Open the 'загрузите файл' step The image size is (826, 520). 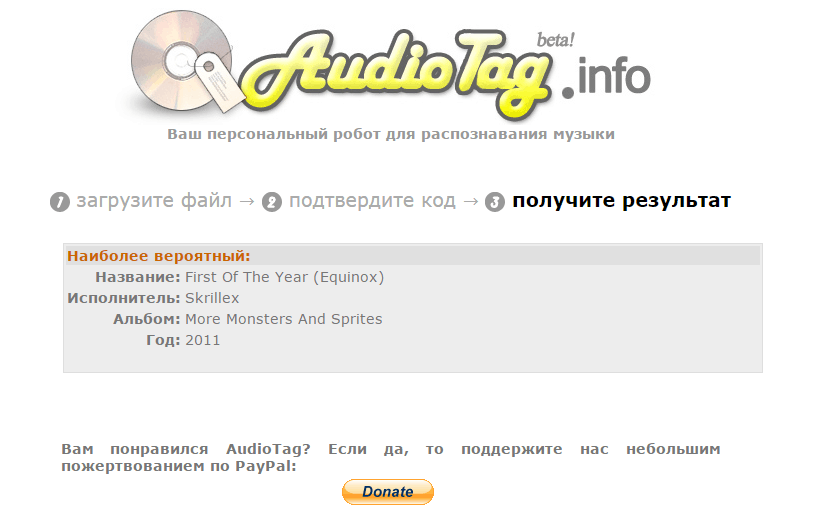[x=154, y=201]
